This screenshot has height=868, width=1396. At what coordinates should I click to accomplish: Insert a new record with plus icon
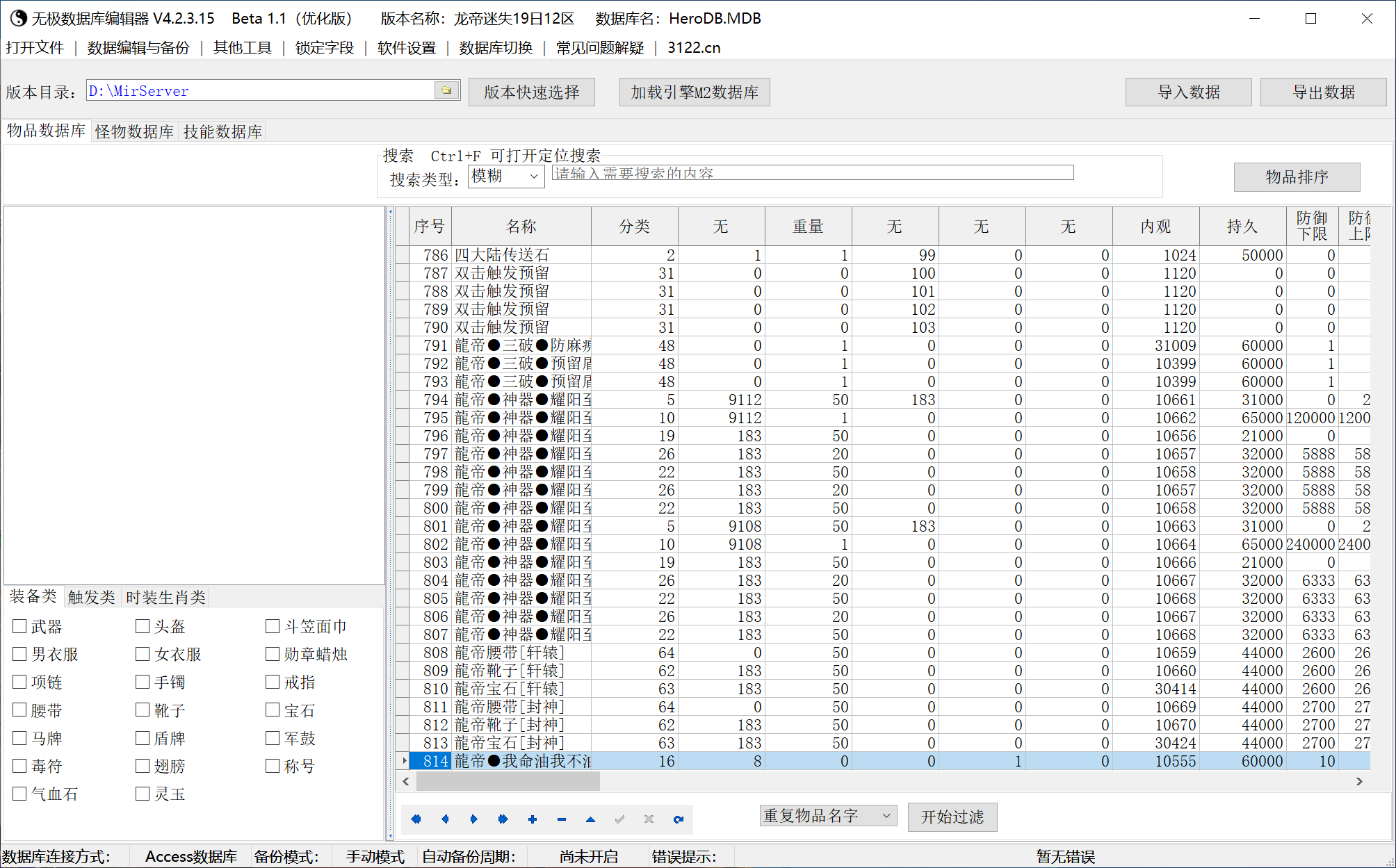click(x=533, y=819)
